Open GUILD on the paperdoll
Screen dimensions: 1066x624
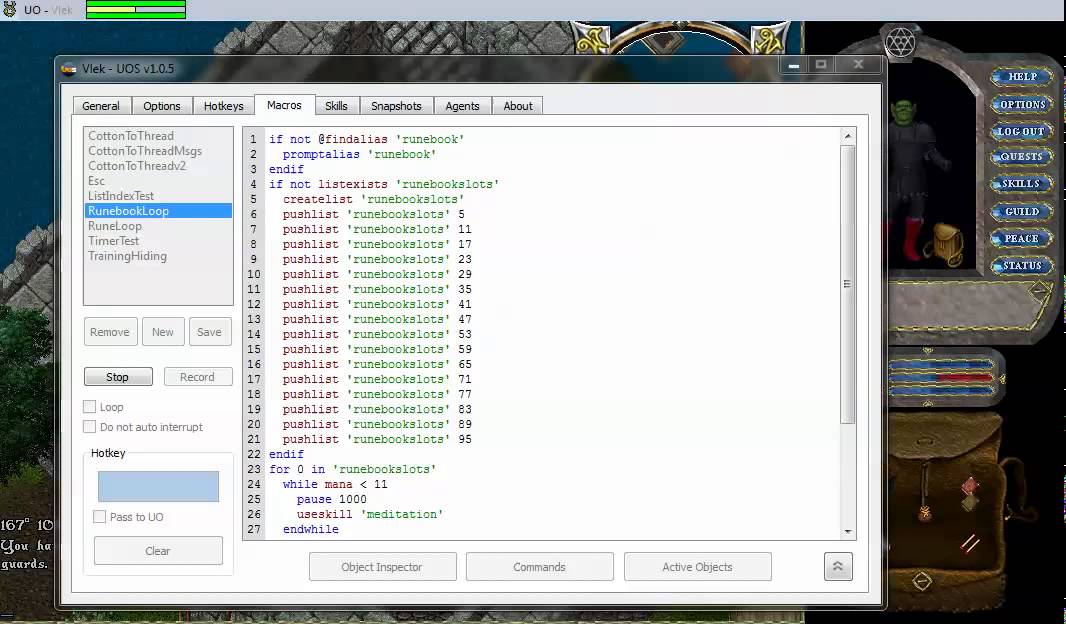point(1022,211)
